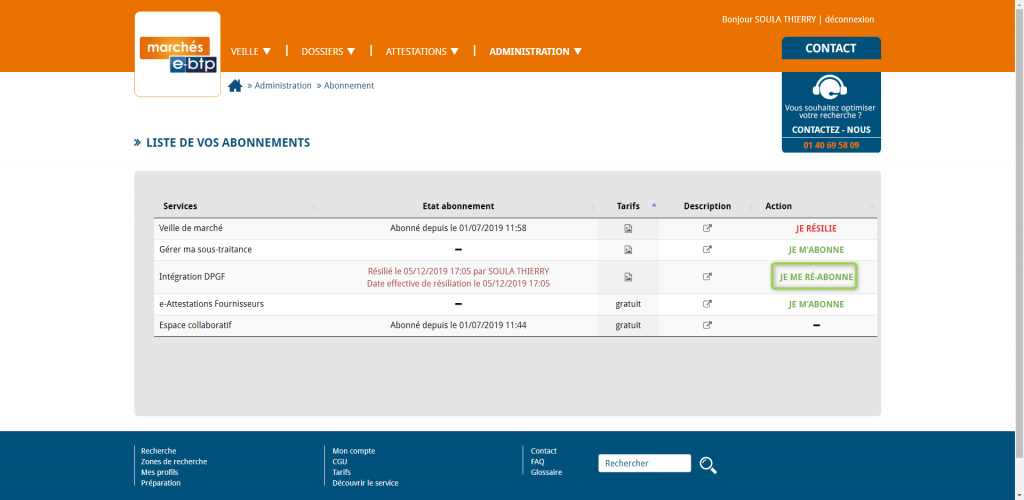Click LISTE DE VOS ABONNEMENTS heading
This screenshot has width=1024, height=500.
click(228, 142)
